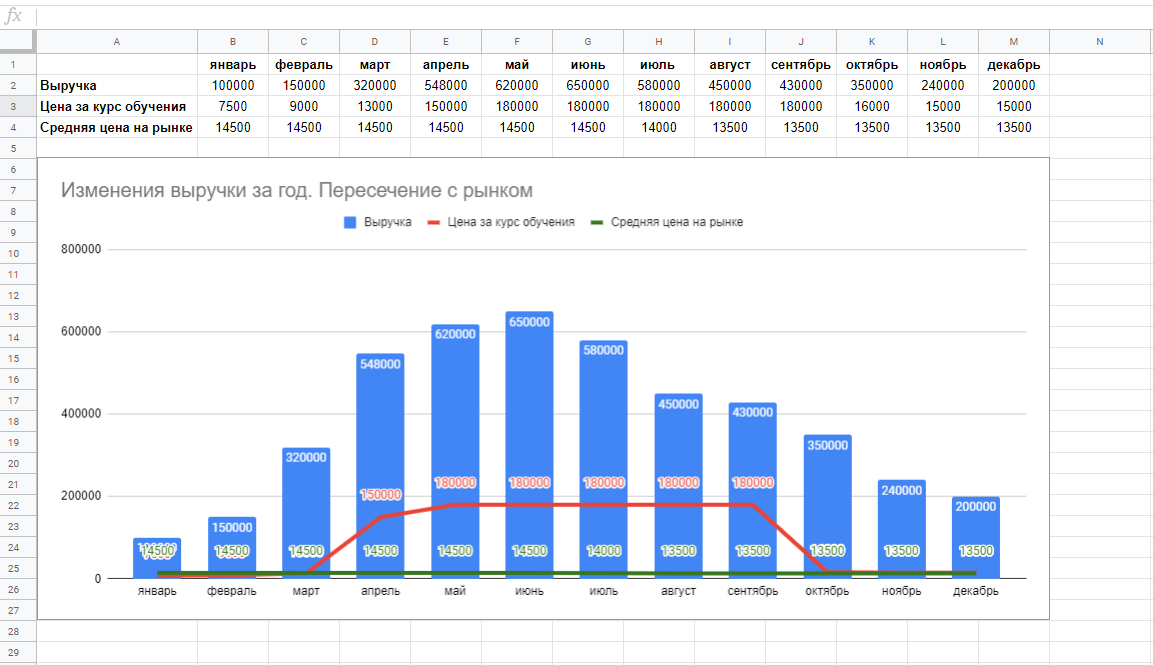Click the formula bar input field
This screenshot has height=665, width=1153.
pos(594,15)
